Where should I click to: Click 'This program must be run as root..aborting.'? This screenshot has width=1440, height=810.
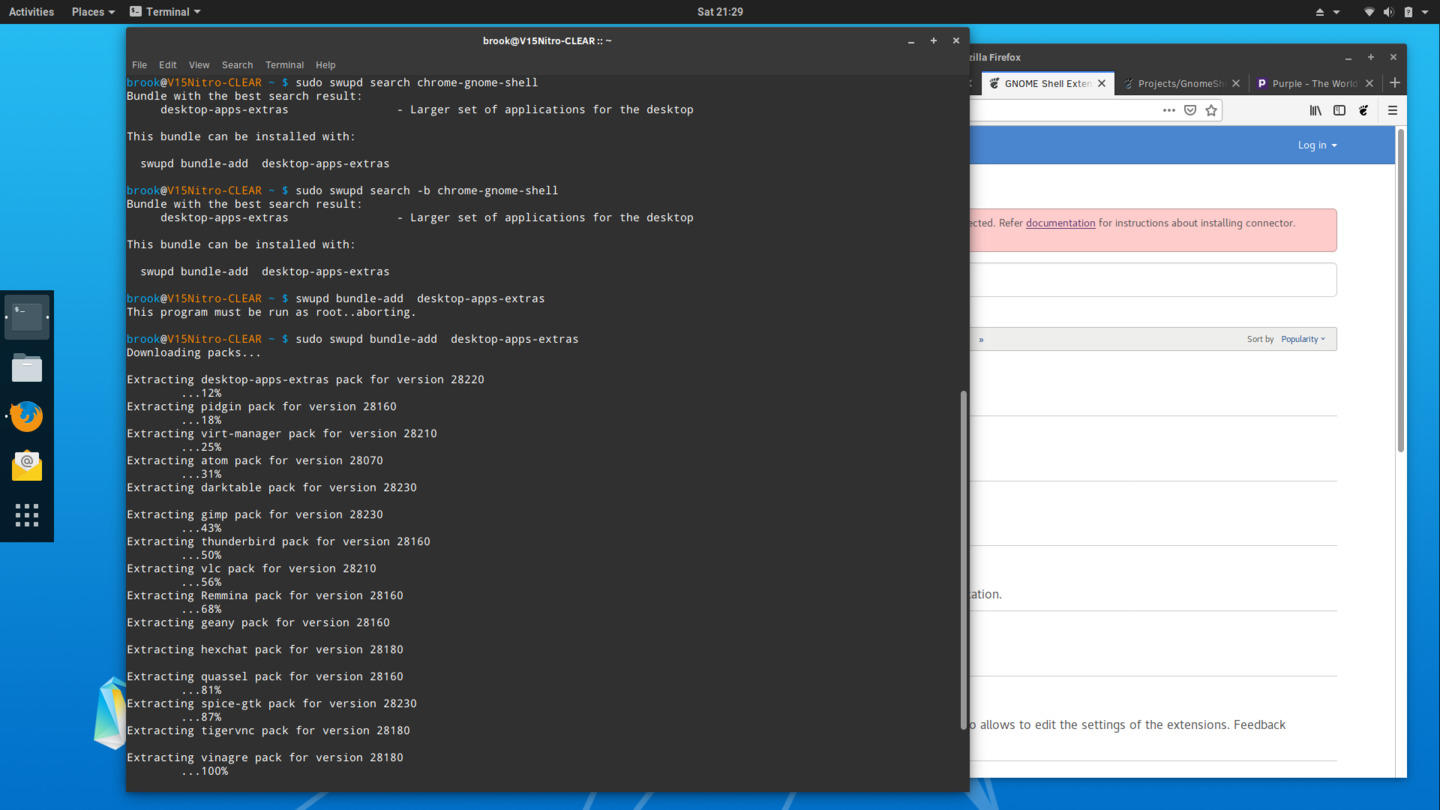(x=272, y=312)
